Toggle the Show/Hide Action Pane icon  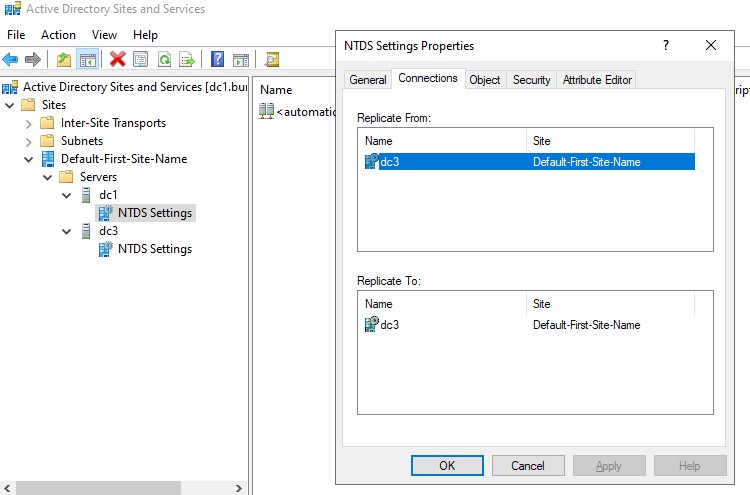pos(241,60)
